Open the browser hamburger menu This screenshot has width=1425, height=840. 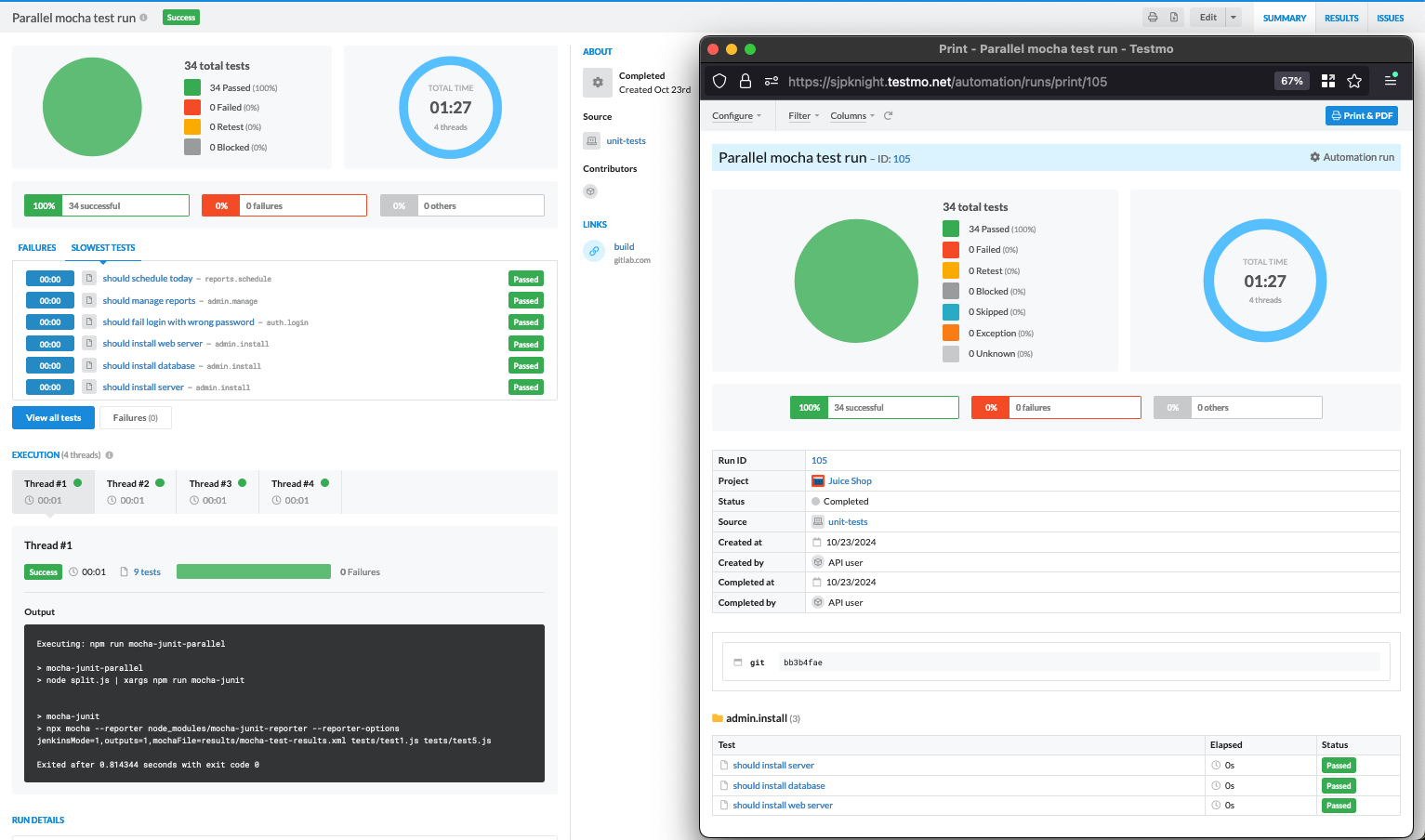point(1391,81)
